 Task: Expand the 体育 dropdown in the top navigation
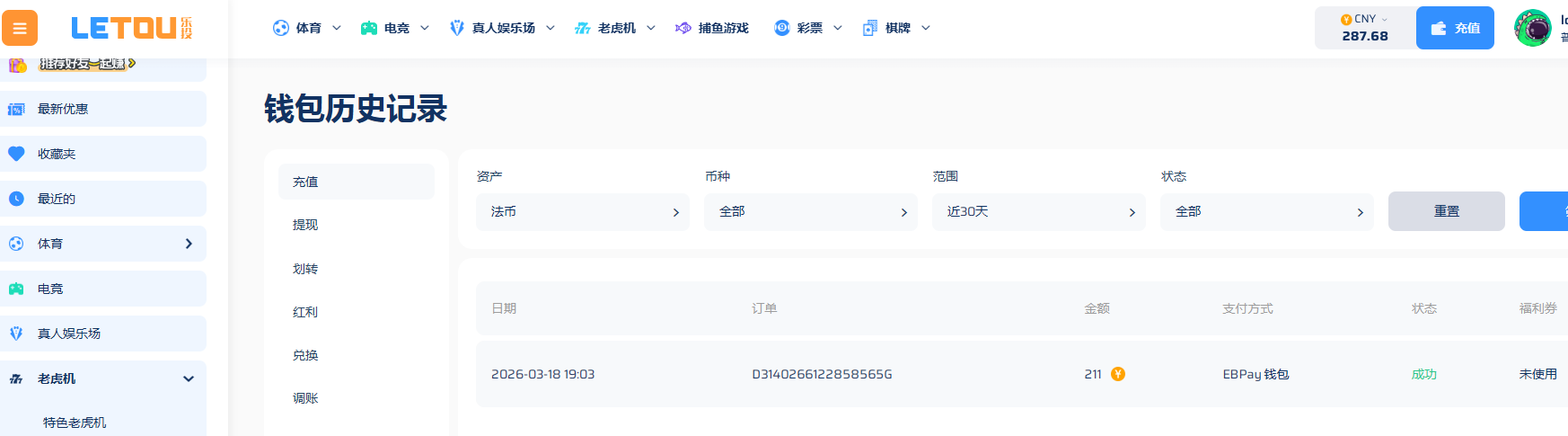click(x=337, y=28)
